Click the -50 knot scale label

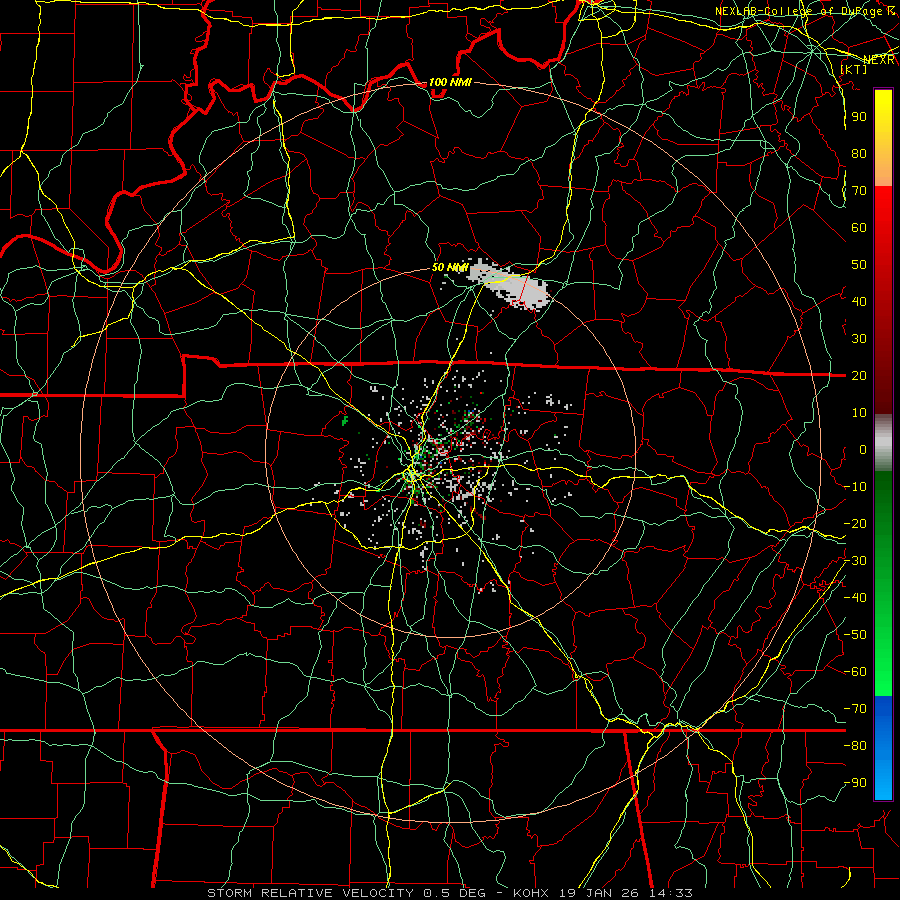pos(856,635)
